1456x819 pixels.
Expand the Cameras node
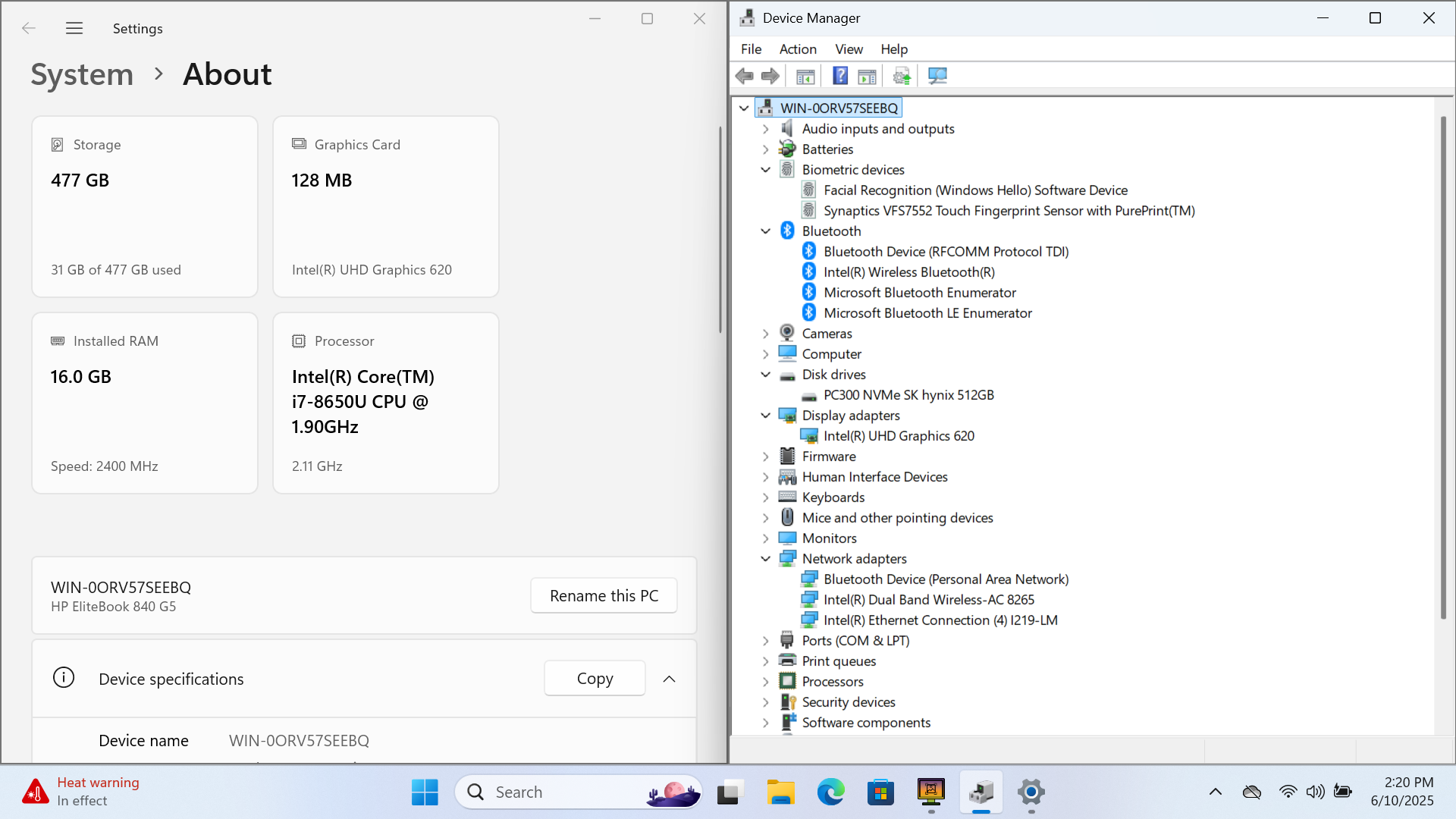766,334
